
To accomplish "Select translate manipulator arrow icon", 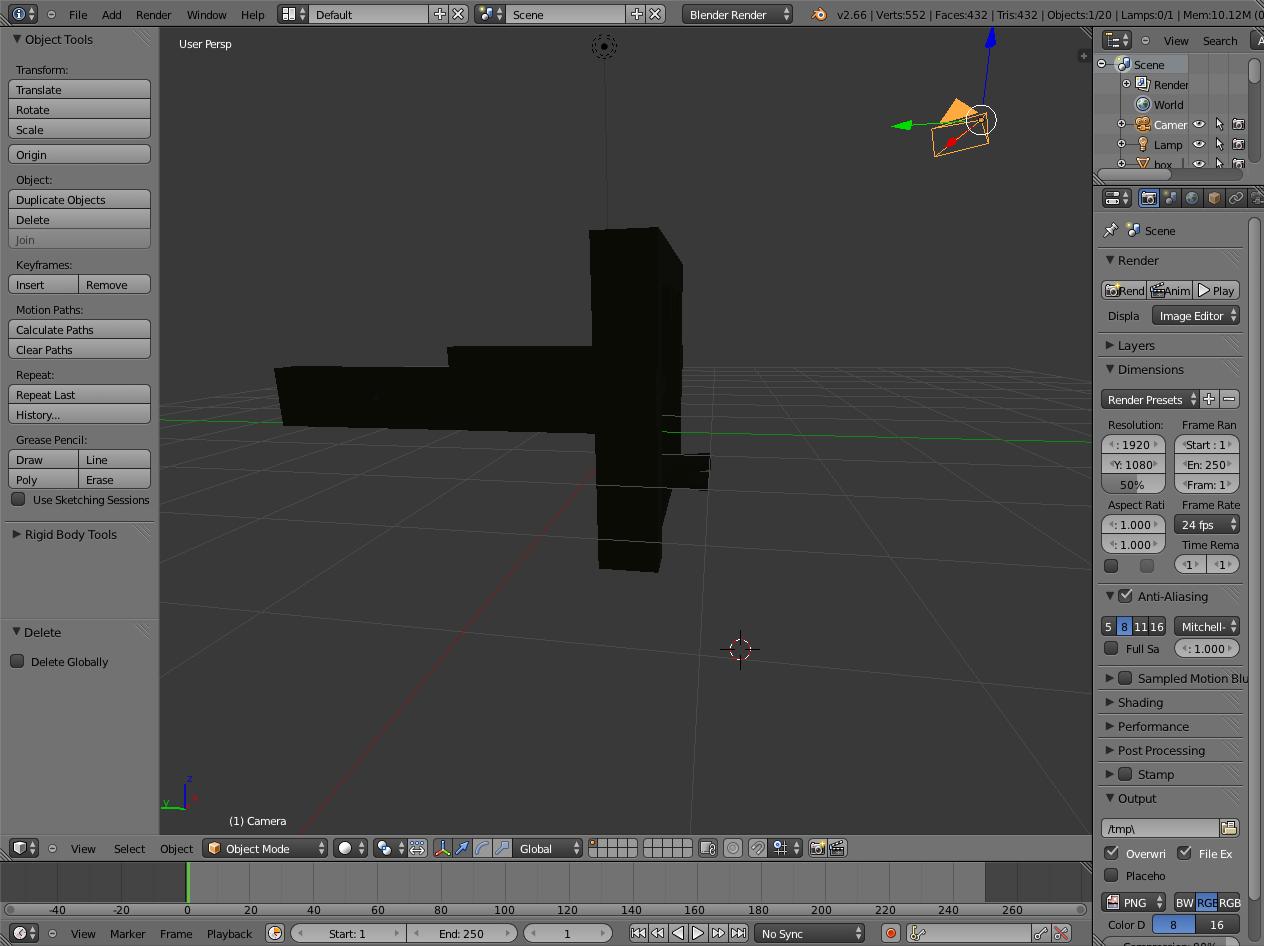I will [x=462, y=848].
